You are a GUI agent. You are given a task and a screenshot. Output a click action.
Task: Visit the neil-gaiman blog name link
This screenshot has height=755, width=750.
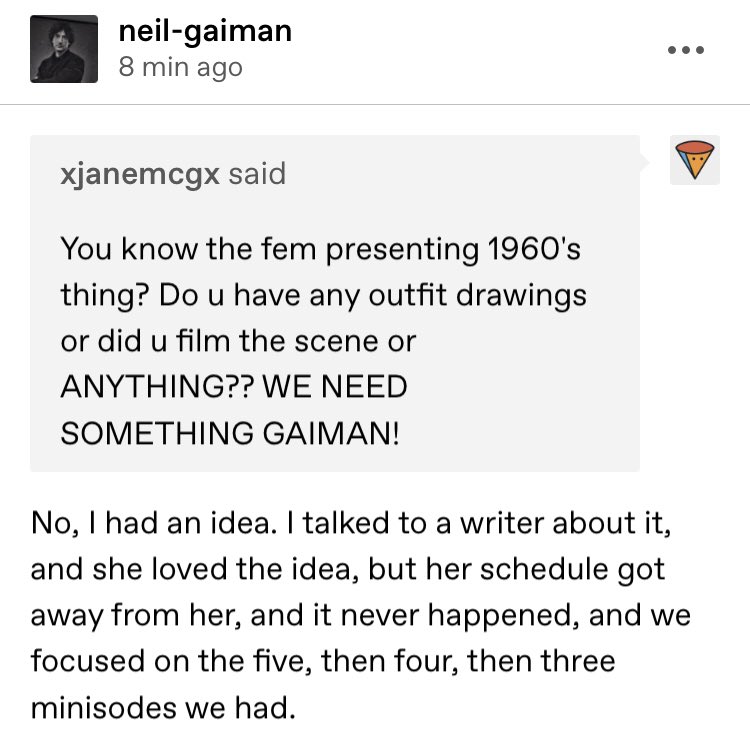coord(205,31)
